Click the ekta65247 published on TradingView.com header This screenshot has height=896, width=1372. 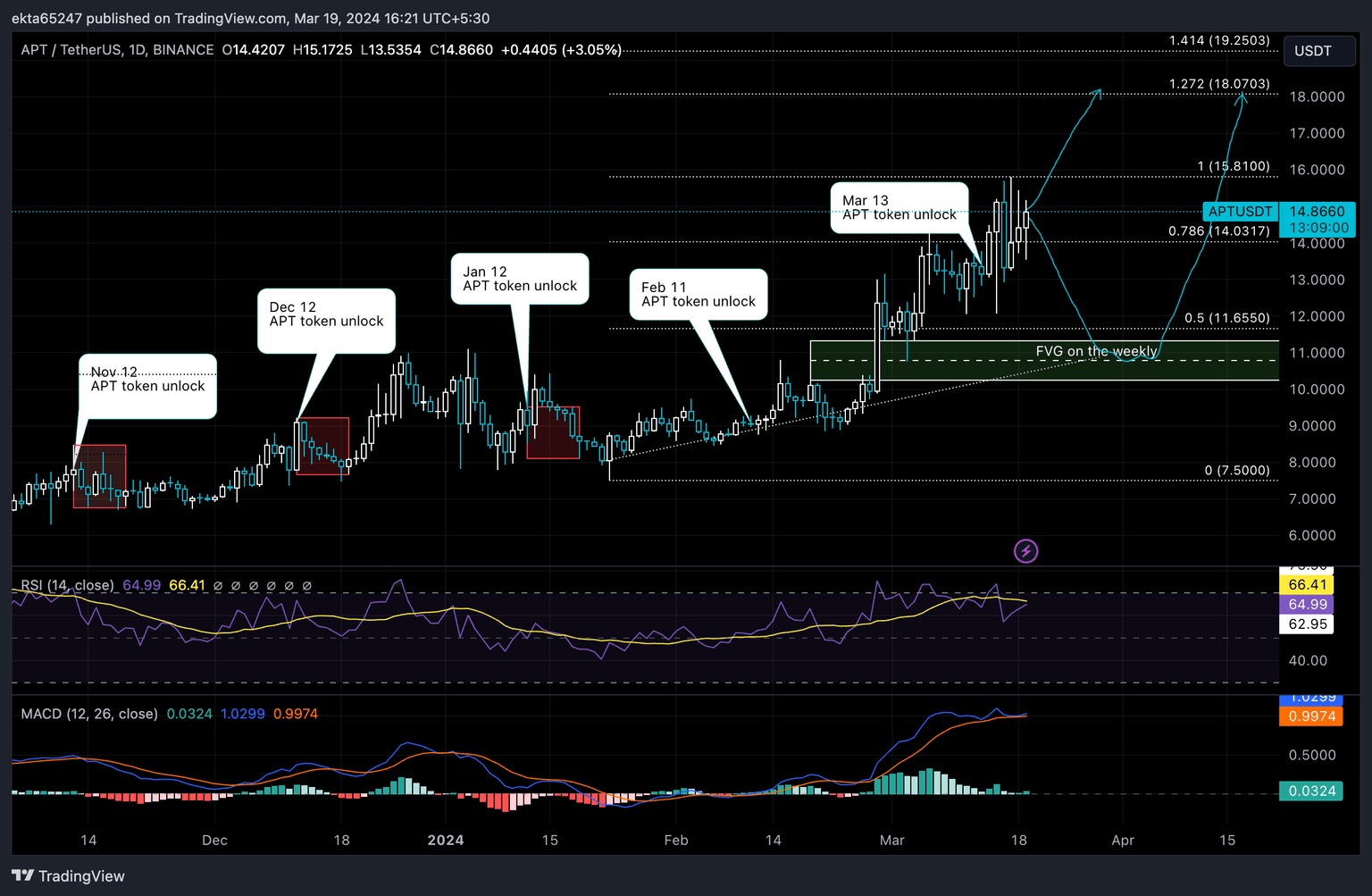pos(250,18)
